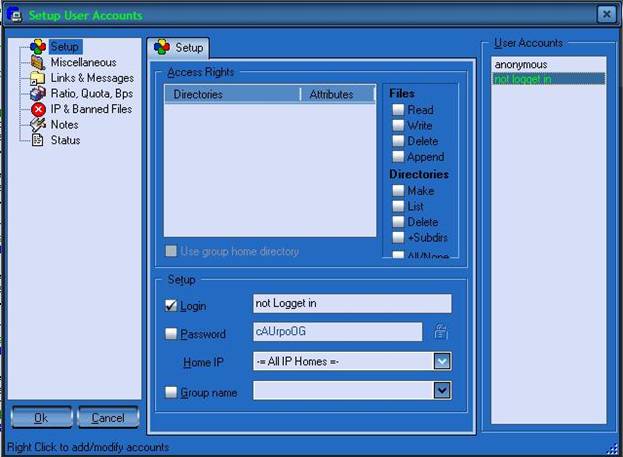The width and height of the screenshot is (623, 457).
Task: Open the Home IP dropdown
Action: coord(442,361)
